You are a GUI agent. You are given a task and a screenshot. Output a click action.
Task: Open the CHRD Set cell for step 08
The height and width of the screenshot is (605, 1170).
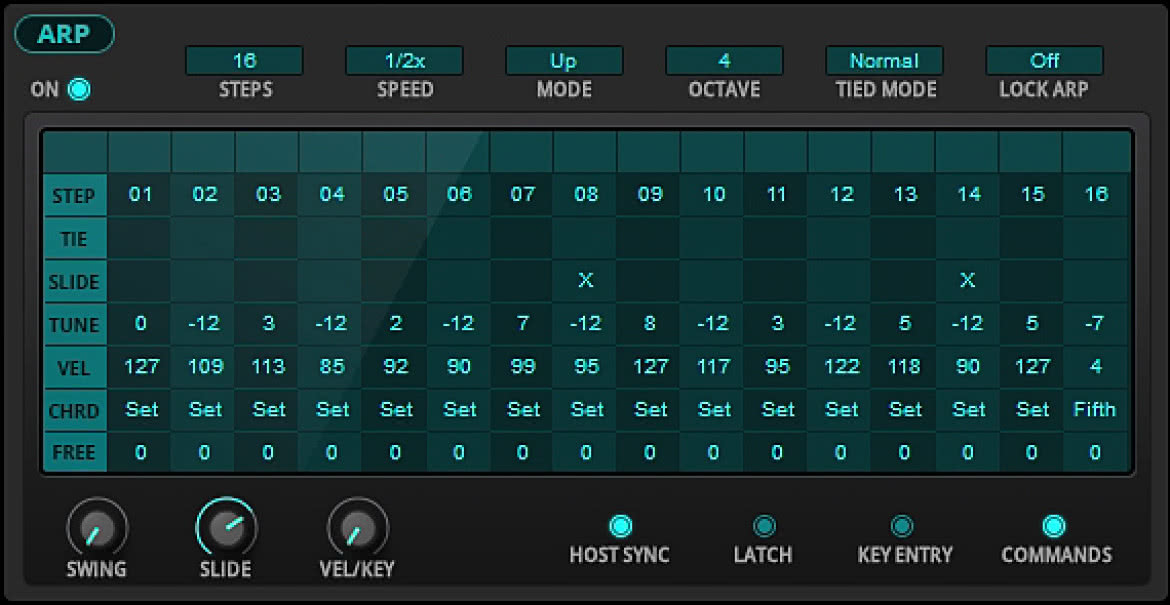pyautogui.click(x=586, y=410)
